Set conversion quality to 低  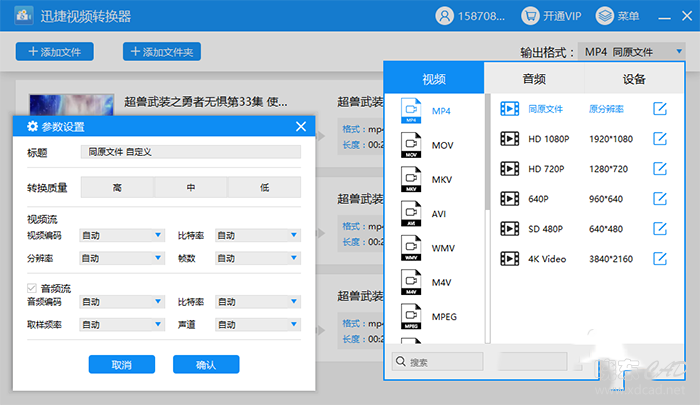pyautogui.click(x=265, y=188)
